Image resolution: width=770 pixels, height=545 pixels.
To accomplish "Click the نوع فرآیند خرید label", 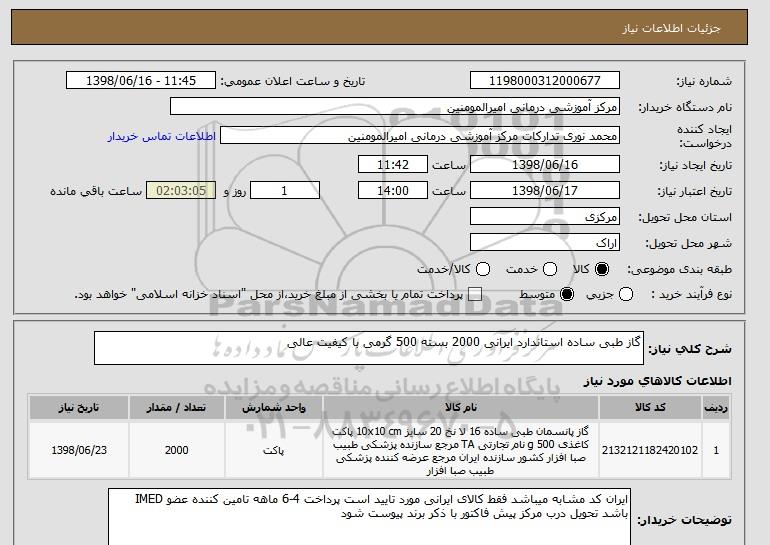I will tap(691, 295).
